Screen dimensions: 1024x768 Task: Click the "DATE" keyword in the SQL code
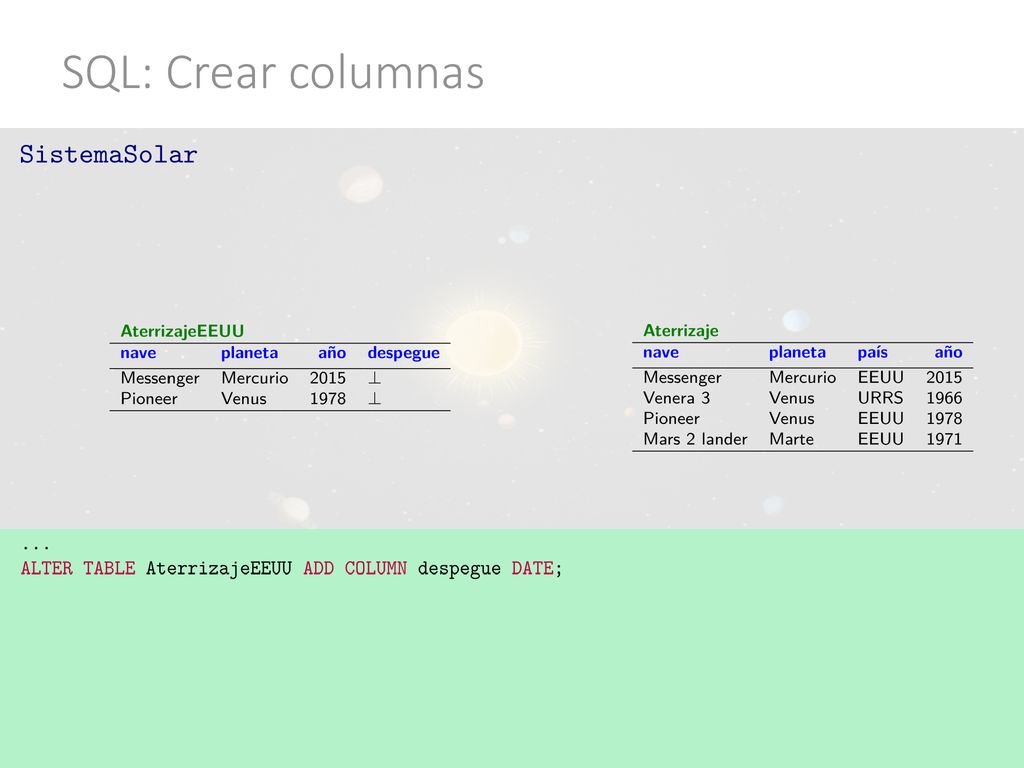coord(532,568)
